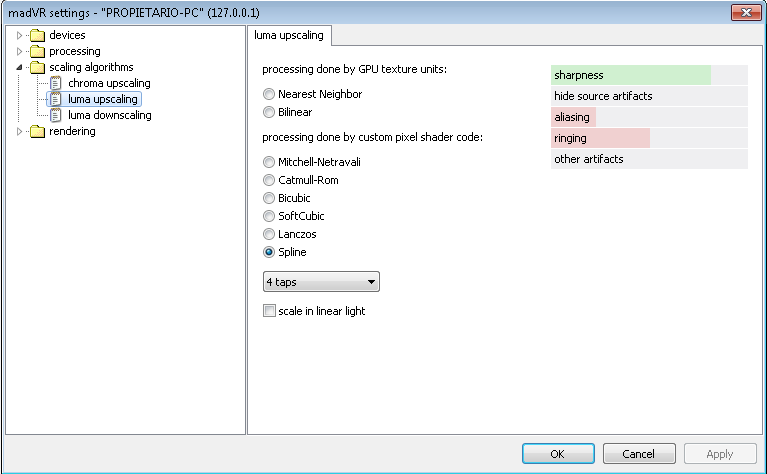
Task: Click the scaling algorithms folder icon
Action: (x=37, y=68)
